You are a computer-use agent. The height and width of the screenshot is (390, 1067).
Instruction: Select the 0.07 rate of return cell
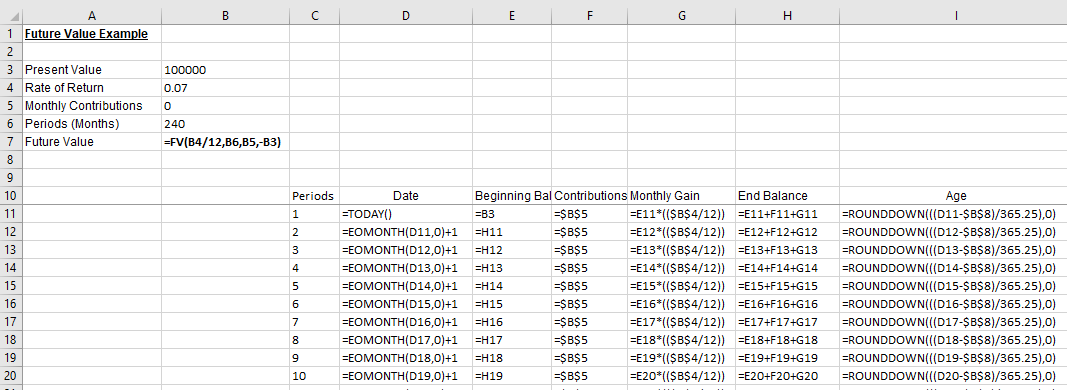(x=225, y=88)
